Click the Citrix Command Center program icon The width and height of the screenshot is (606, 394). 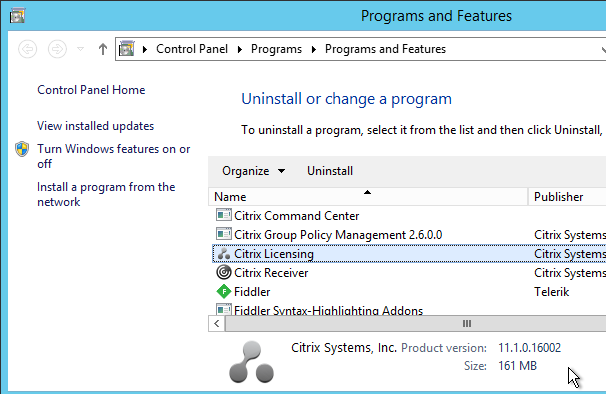224,215
